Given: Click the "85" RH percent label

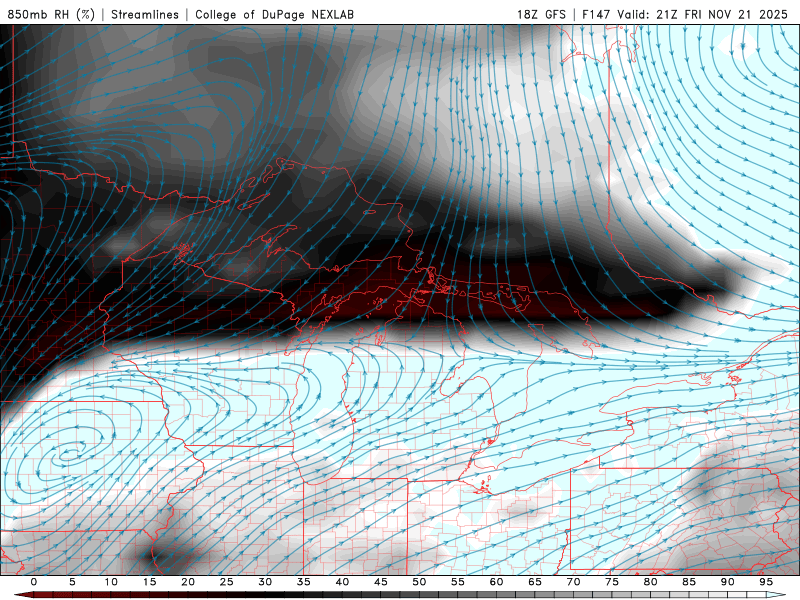Looking at the screenshot, I should click(689, 582).
